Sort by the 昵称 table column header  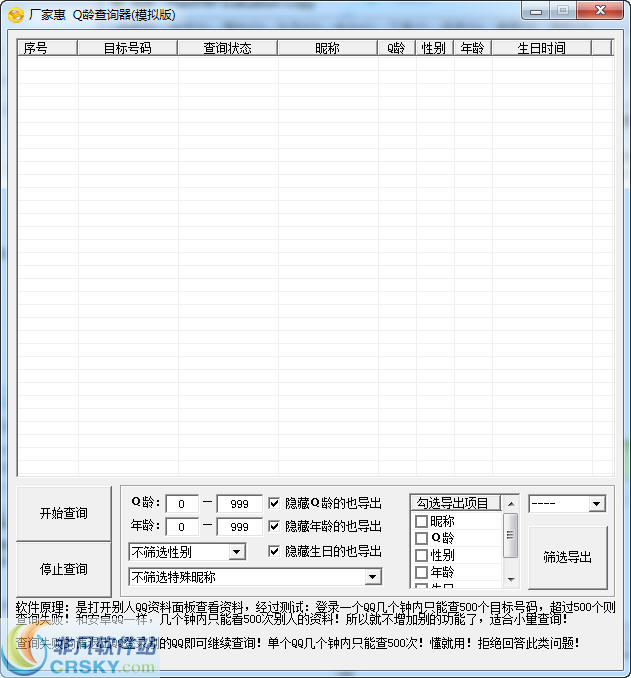pyautogui.click(x=327, y=48)
